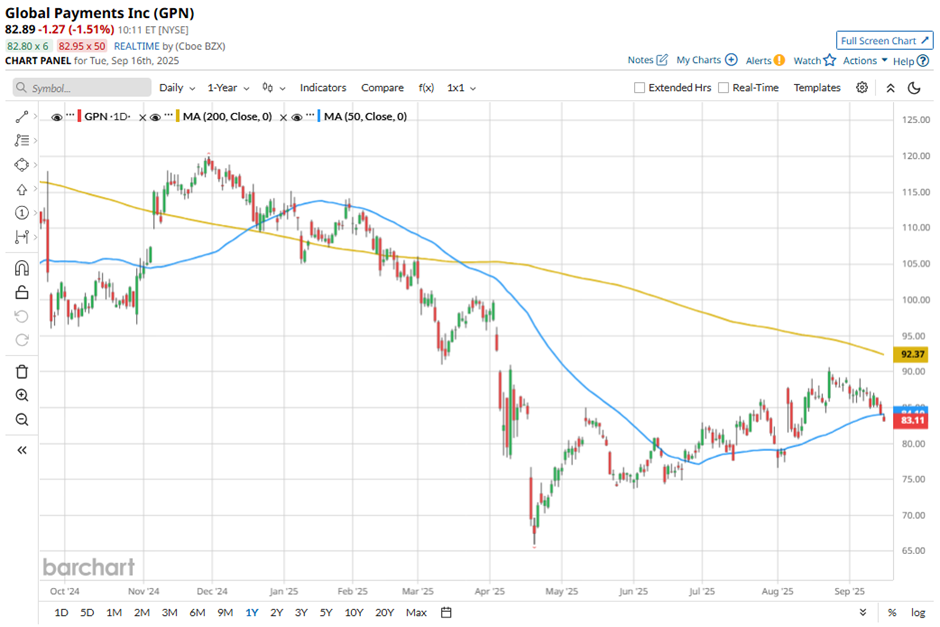The width and height of the screenshot is (940, 627).
Task: Open Templates
Action: tap(817, 88)
